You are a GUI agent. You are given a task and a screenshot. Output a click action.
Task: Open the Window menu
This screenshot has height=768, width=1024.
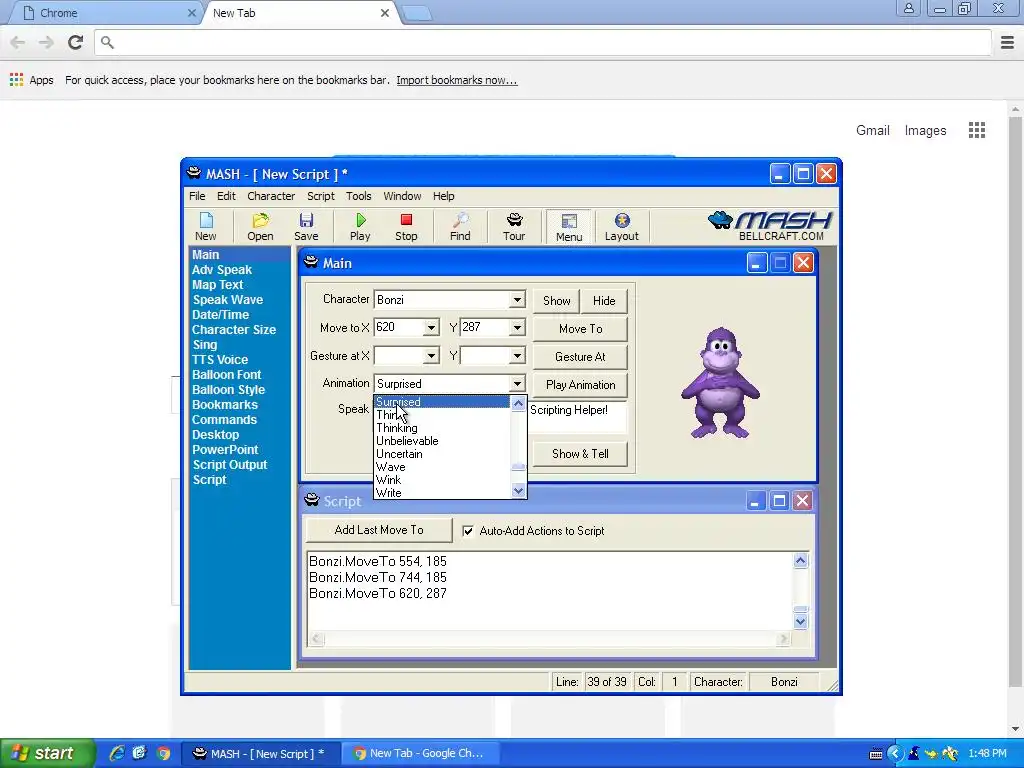click(x=402, y=196)
